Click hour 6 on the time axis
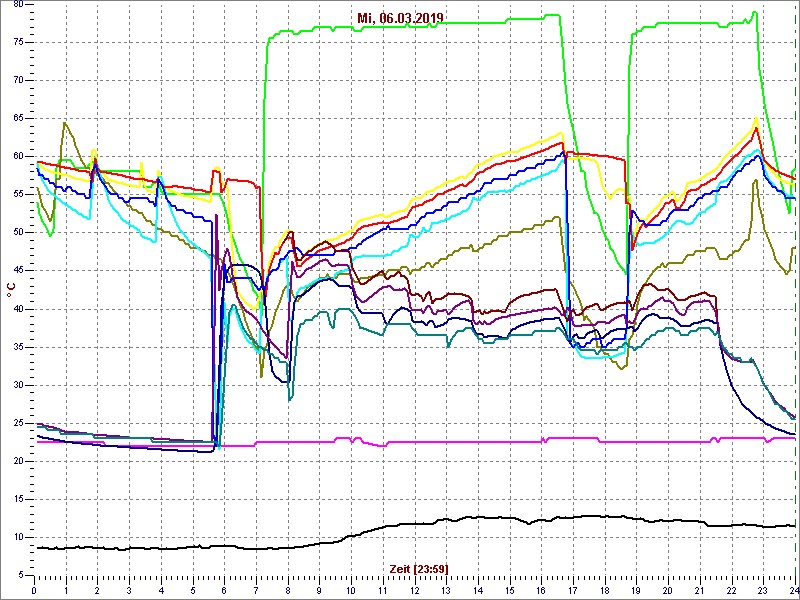 point(224,590)
